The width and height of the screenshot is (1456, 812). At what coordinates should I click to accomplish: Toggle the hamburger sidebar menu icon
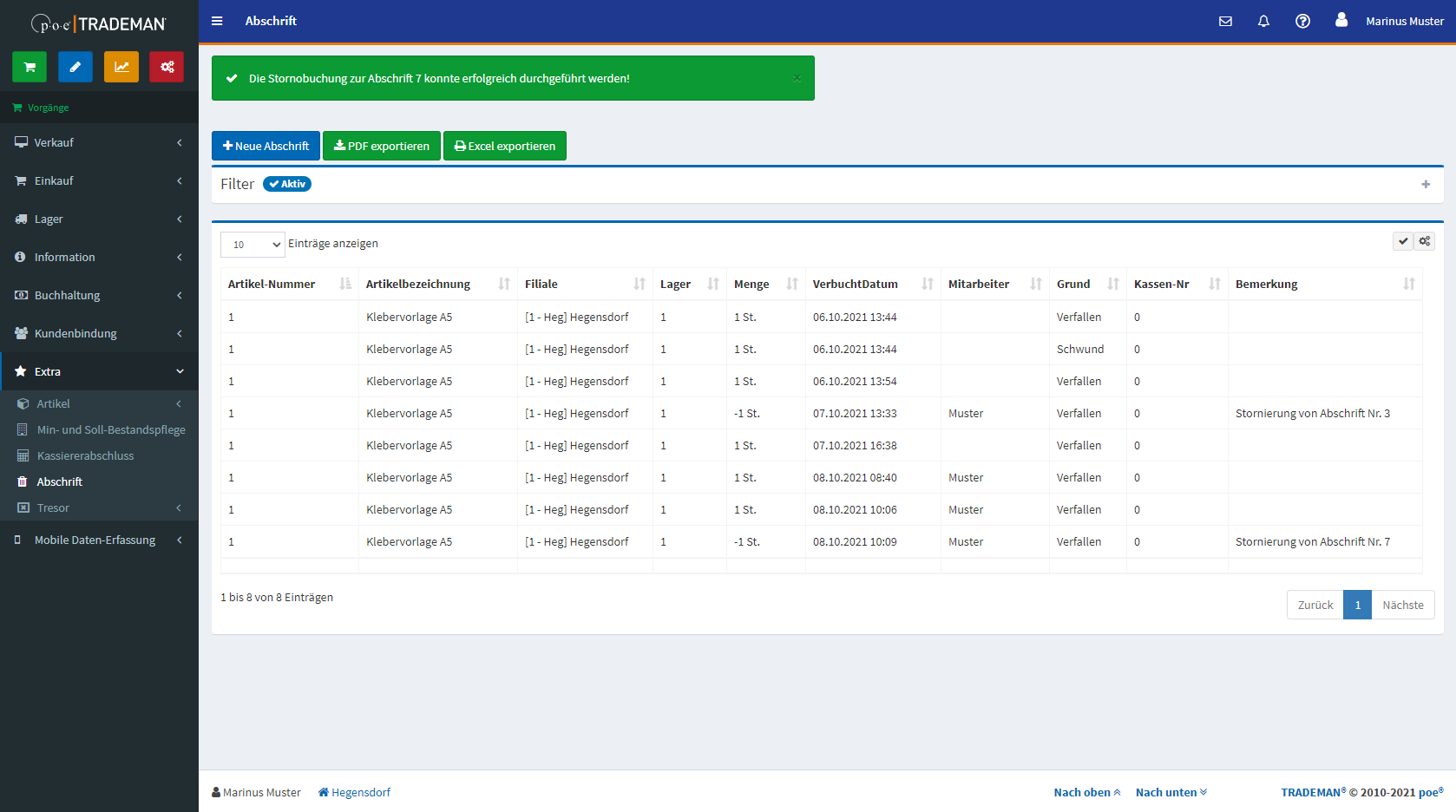coord(217,21)
